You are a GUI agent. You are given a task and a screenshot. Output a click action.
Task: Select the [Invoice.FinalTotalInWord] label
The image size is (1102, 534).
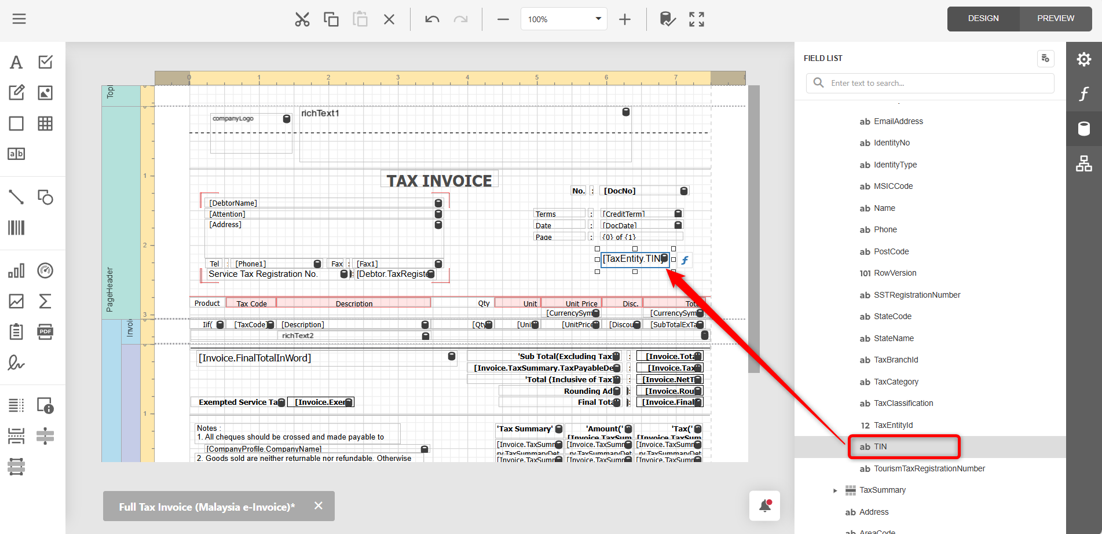coord(327,358)
